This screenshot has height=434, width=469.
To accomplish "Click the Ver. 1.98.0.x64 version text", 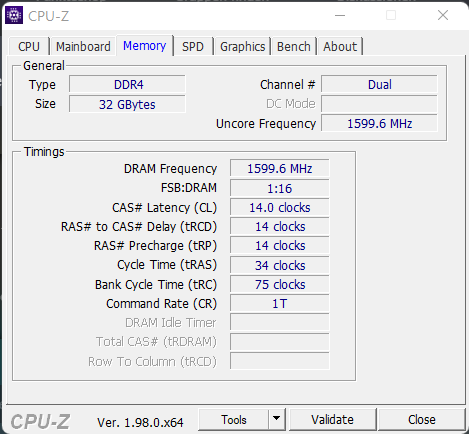I will tap(140, 422).
